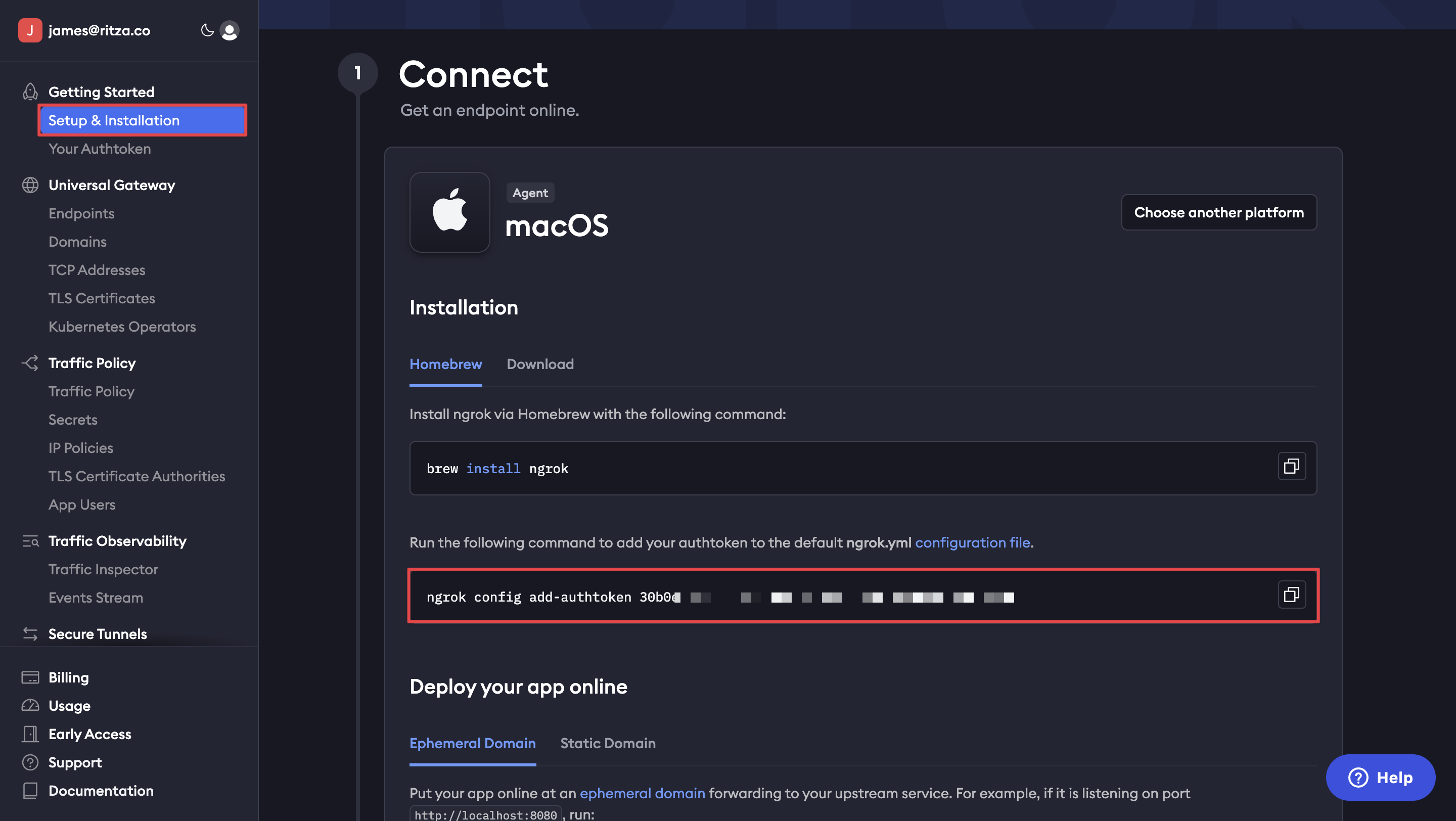This screenshot has width=1456, height=821.
Task: Open Billing page
Action: (x=68, y=677)
